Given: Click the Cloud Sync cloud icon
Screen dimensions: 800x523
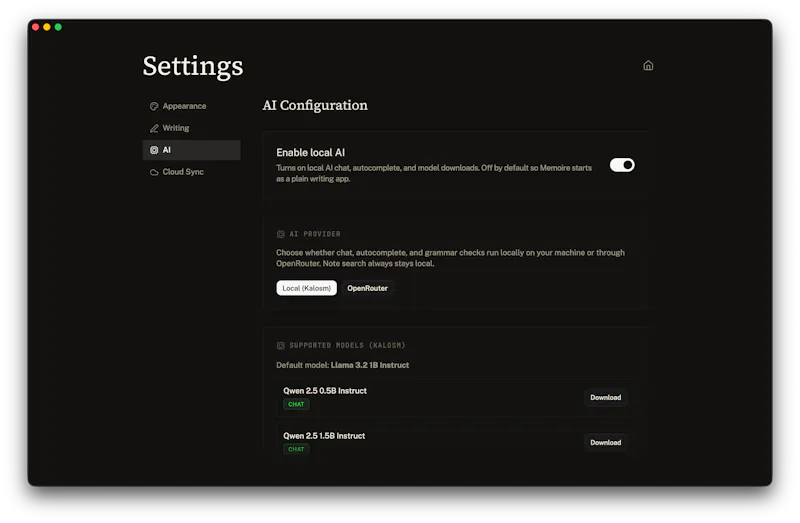Looking at the screenshot, I should pyautogui.click(x=154, y=172).
